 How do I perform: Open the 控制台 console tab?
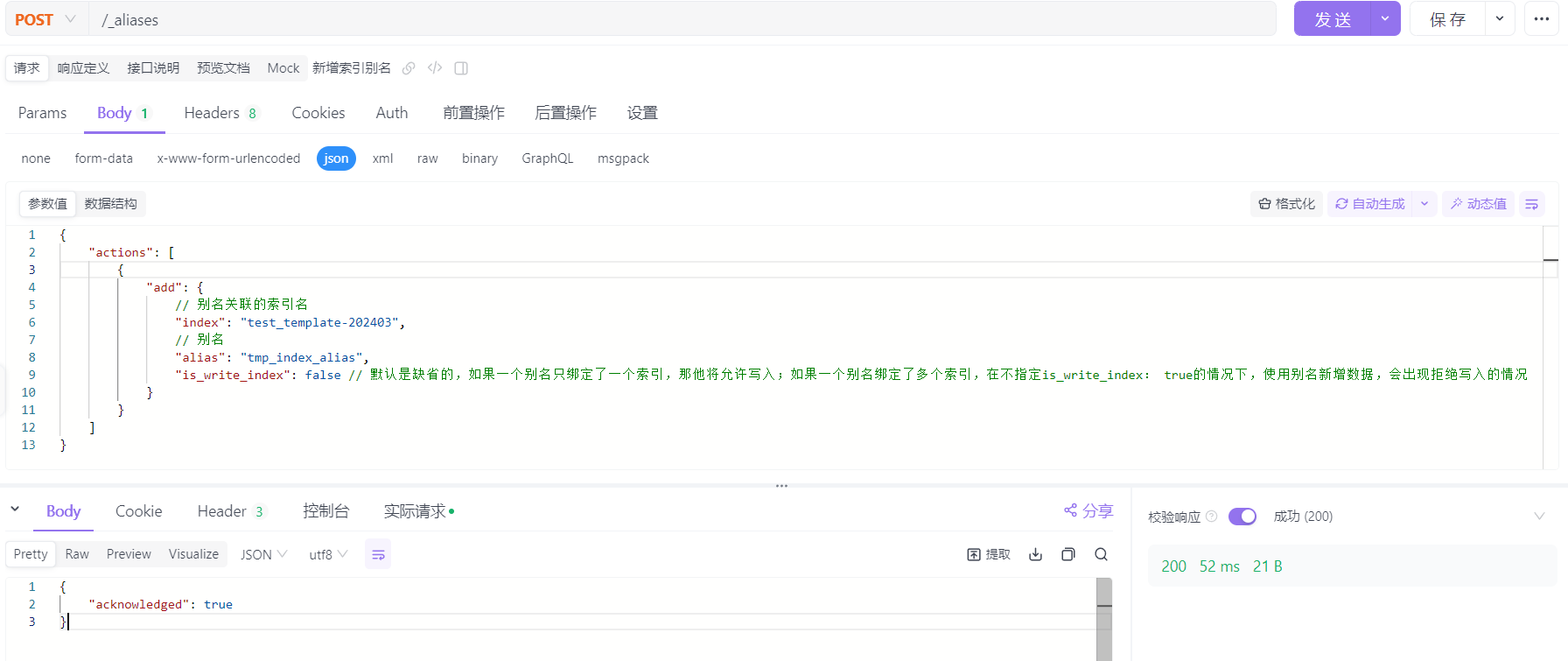coord(325,511)
